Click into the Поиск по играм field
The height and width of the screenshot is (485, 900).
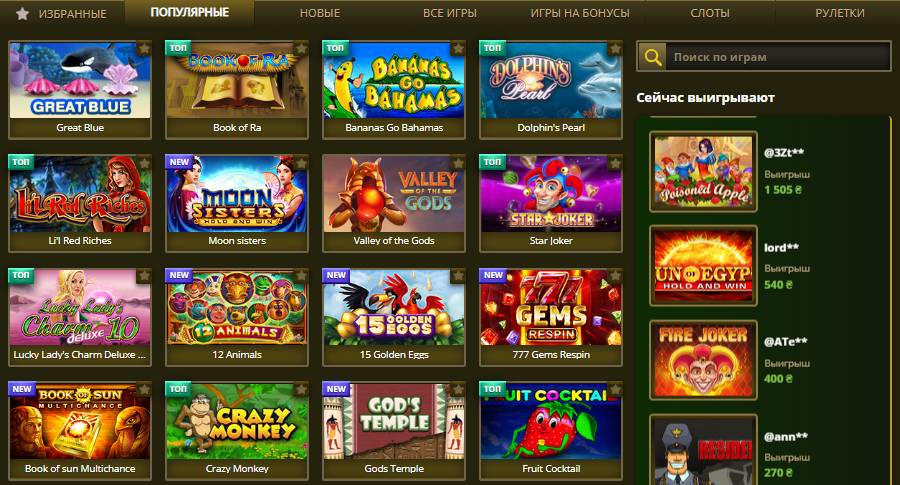pyautogui.click(x=777, y=57)
